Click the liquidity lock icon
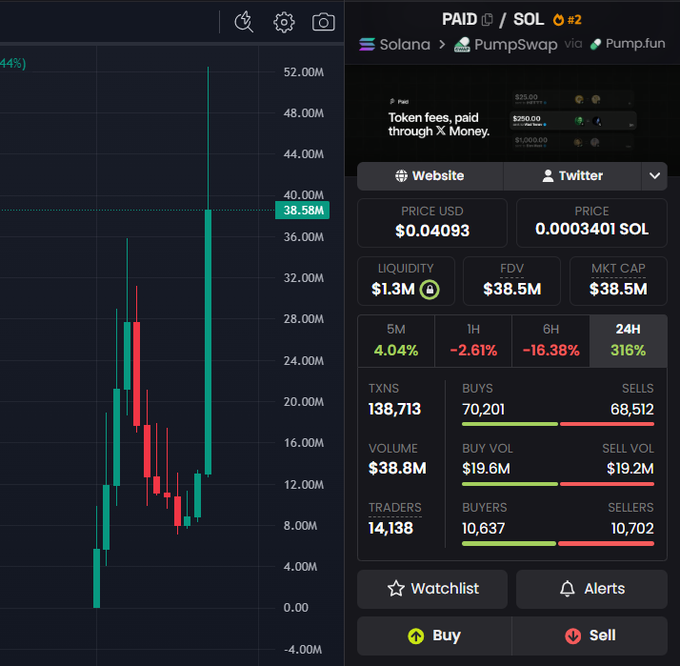The width and height of the screenshot is (680, 666). [x=429, y=289]
